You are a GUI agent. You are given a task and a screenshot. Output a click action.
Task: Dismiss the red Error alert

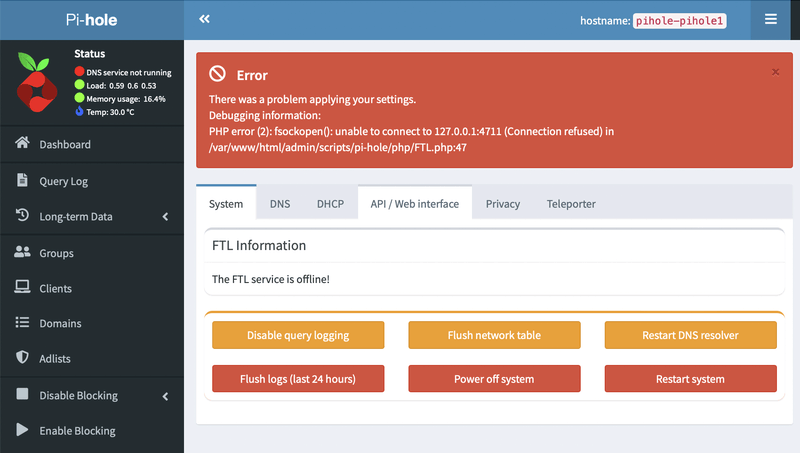pos(775,72)
